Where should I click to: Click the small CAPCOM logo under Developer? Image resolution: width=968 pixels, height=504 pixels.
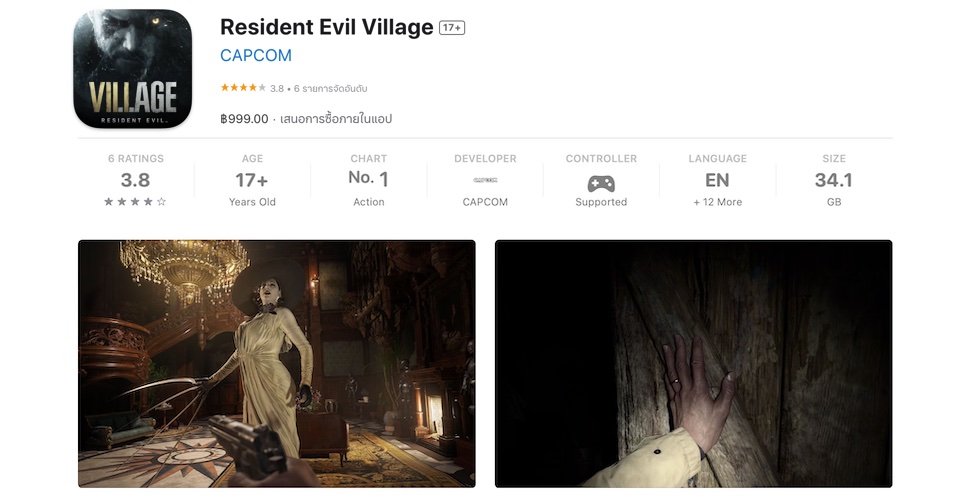485,180
